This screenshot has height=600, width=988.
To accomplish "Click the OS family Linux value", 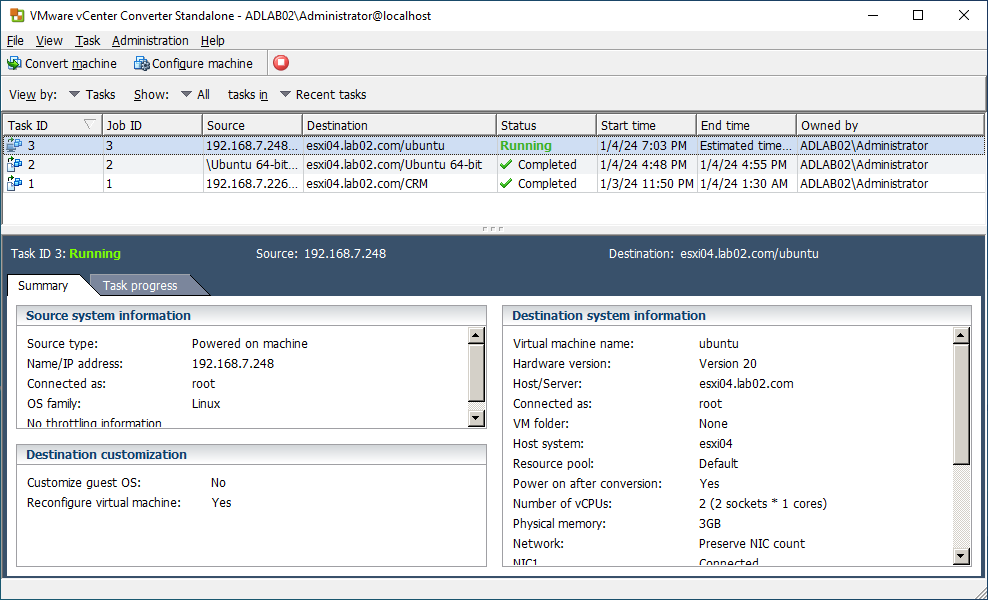I will pos(206,403).
